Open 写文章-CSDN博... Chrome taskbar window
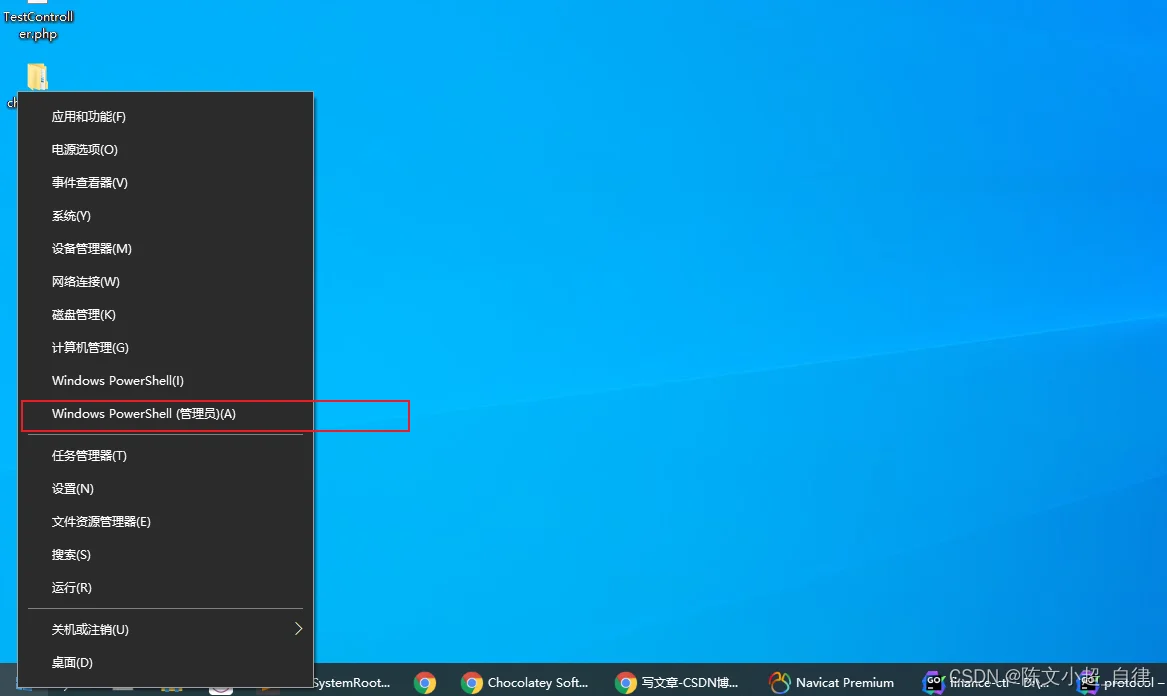1167x696 pixels. 677,683
